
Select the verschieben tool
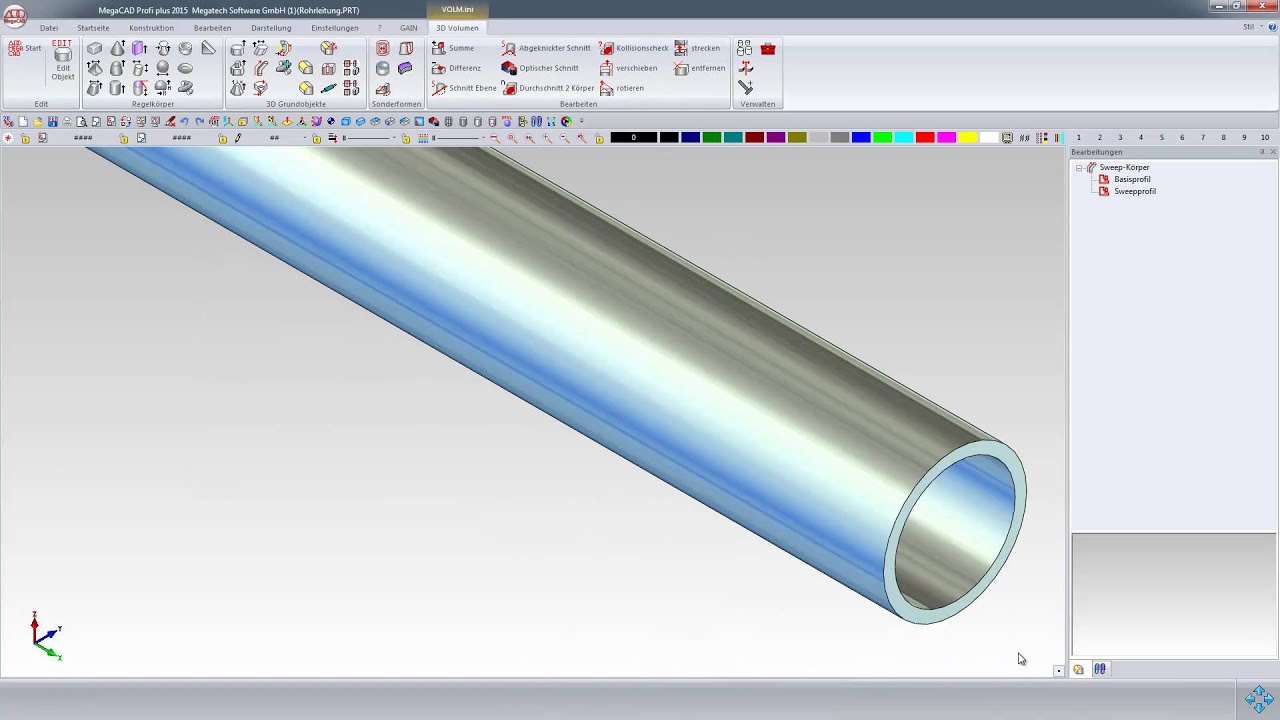(628, 68)
